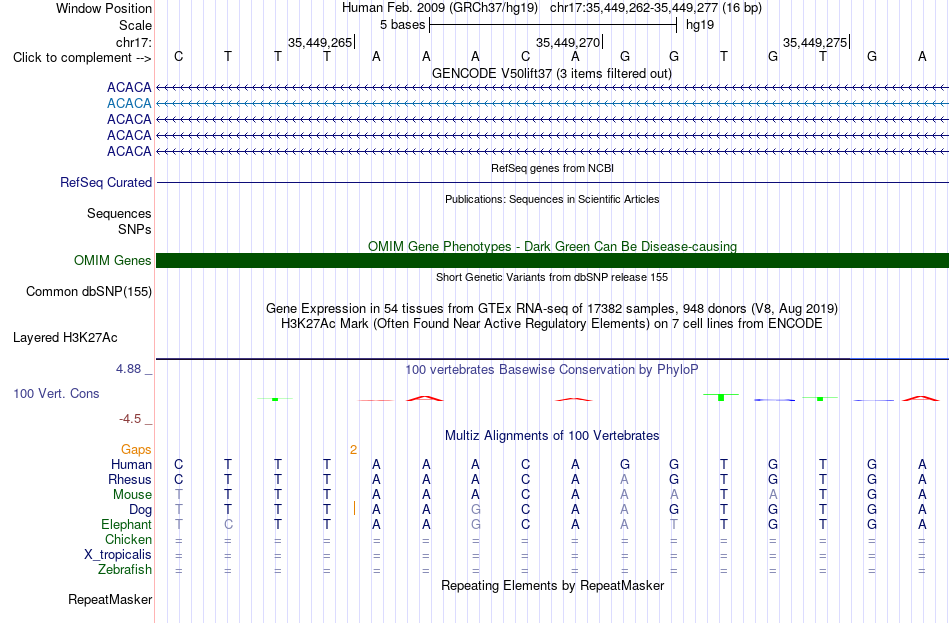The image size is (950, 623).
Task: Click the chr17: ruler label
Action: pyautogui.click(x=133, y=42)
